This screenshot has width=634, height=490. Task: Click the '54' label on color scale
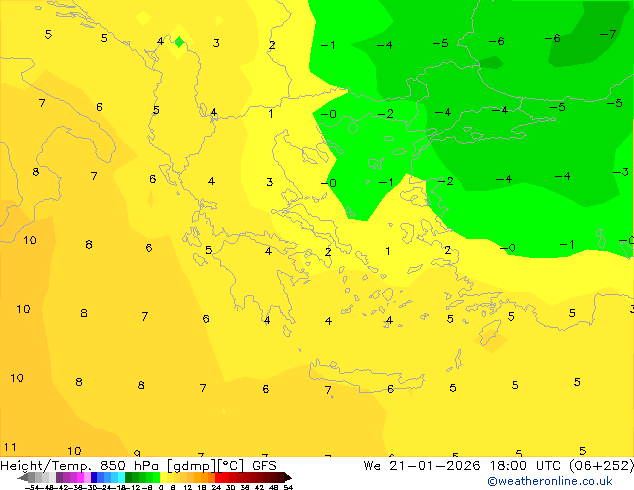click(x=288, y=487)
